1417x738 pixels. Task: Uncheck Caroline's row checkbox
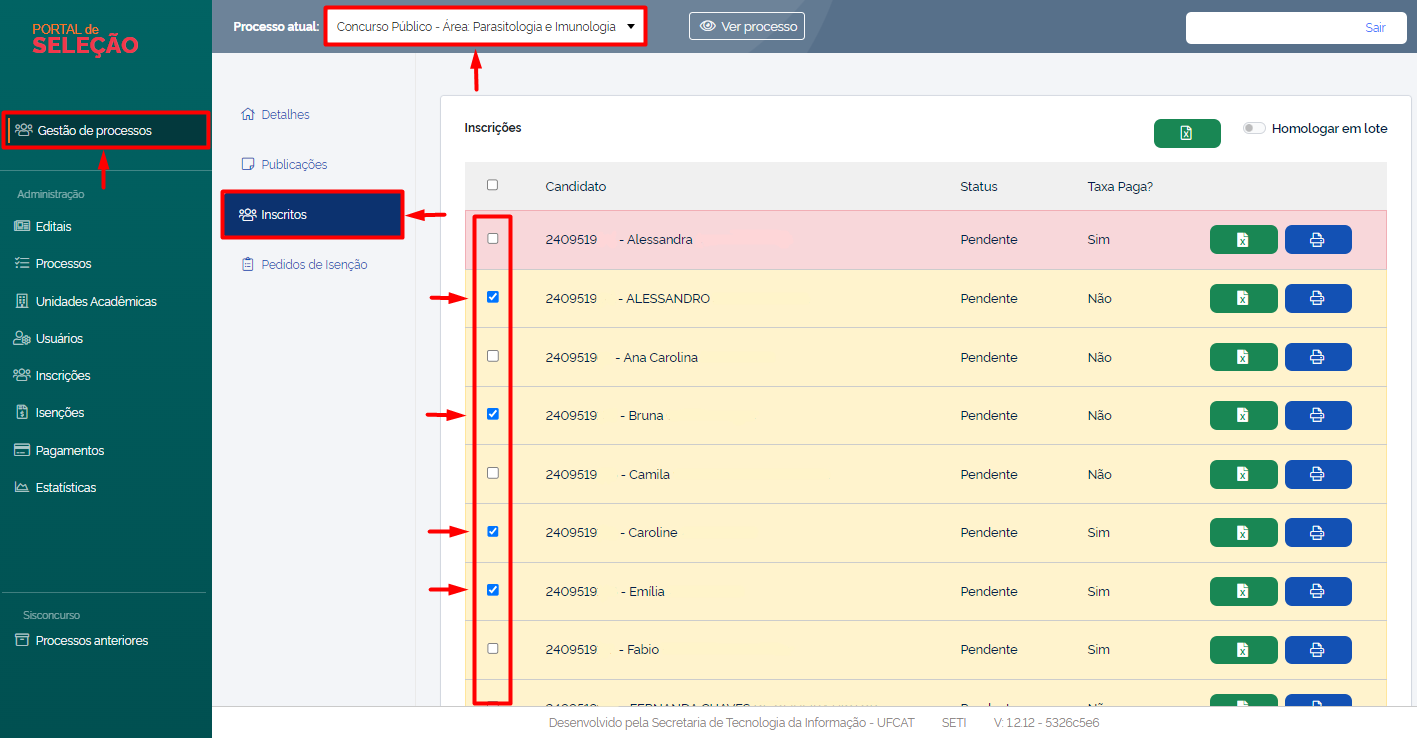(x=492, y=531)
